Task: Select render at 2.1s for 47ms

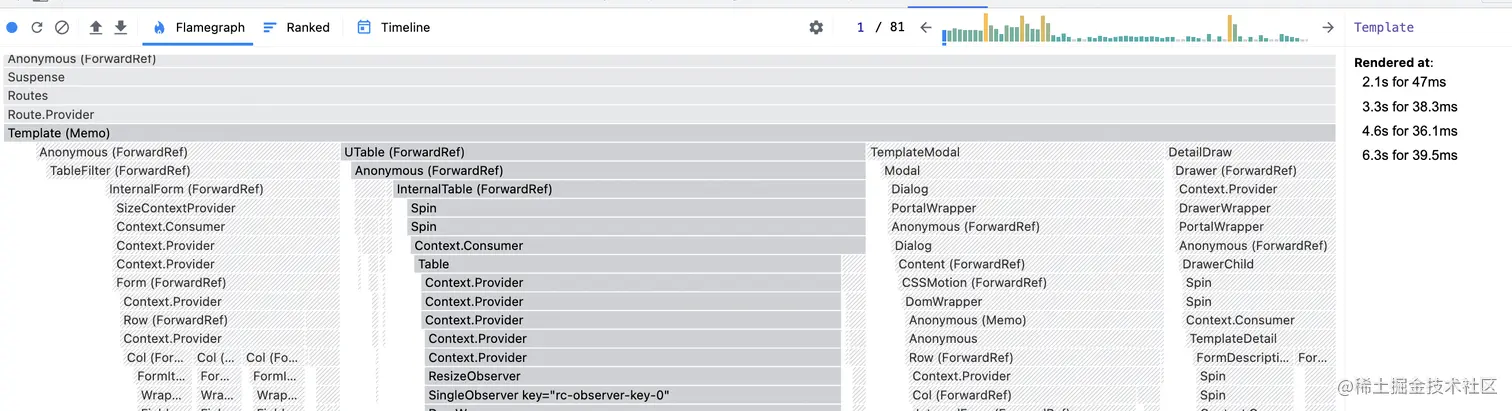Action: click(1404, 82)
